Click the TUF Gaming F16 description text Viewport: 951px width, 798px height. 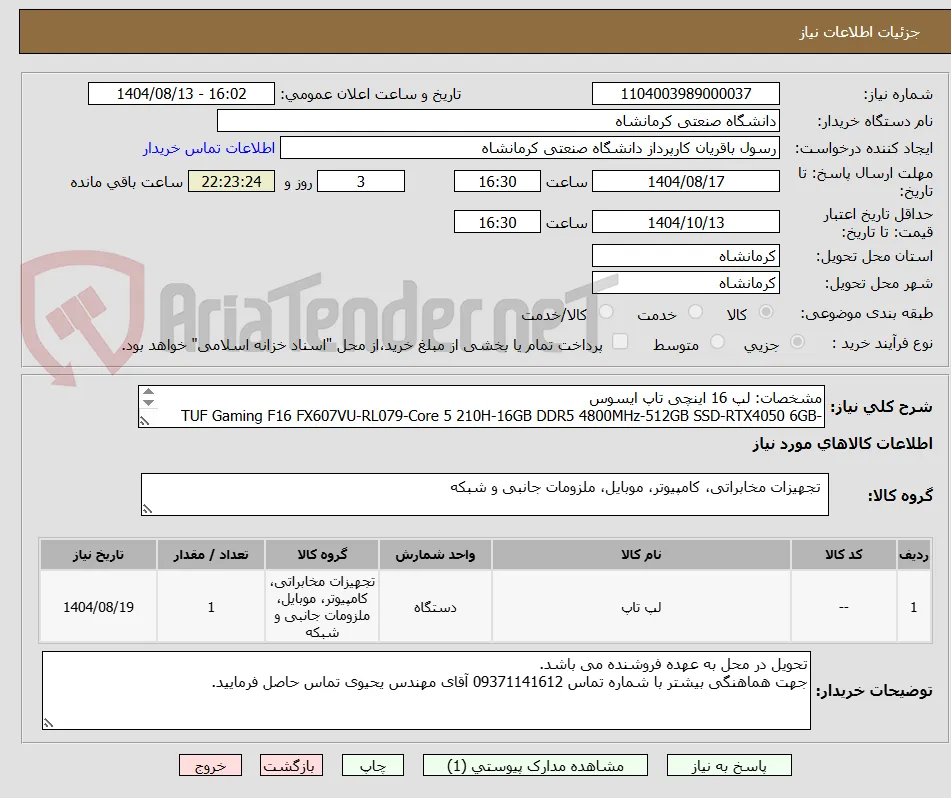point(501,416)
